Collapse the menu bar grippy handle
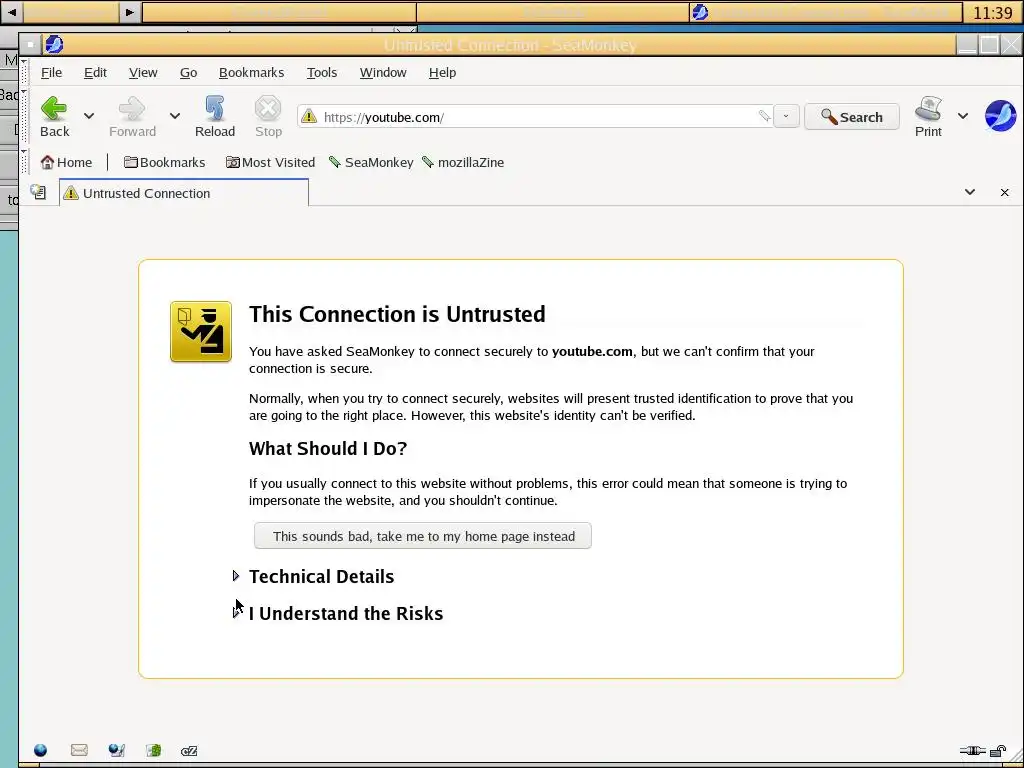The width and height of the screenshot is (1024, 768). point(24,72)
